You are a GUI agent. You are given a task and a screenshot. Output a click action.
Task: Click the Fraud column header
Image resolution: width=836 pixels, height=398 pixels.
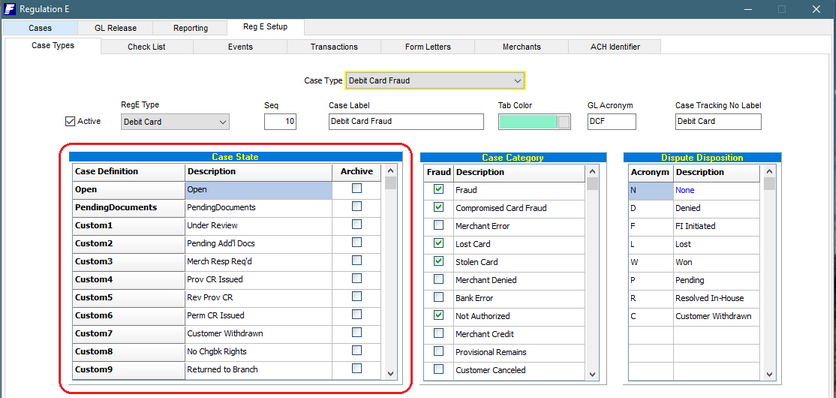tap(439, 172)
